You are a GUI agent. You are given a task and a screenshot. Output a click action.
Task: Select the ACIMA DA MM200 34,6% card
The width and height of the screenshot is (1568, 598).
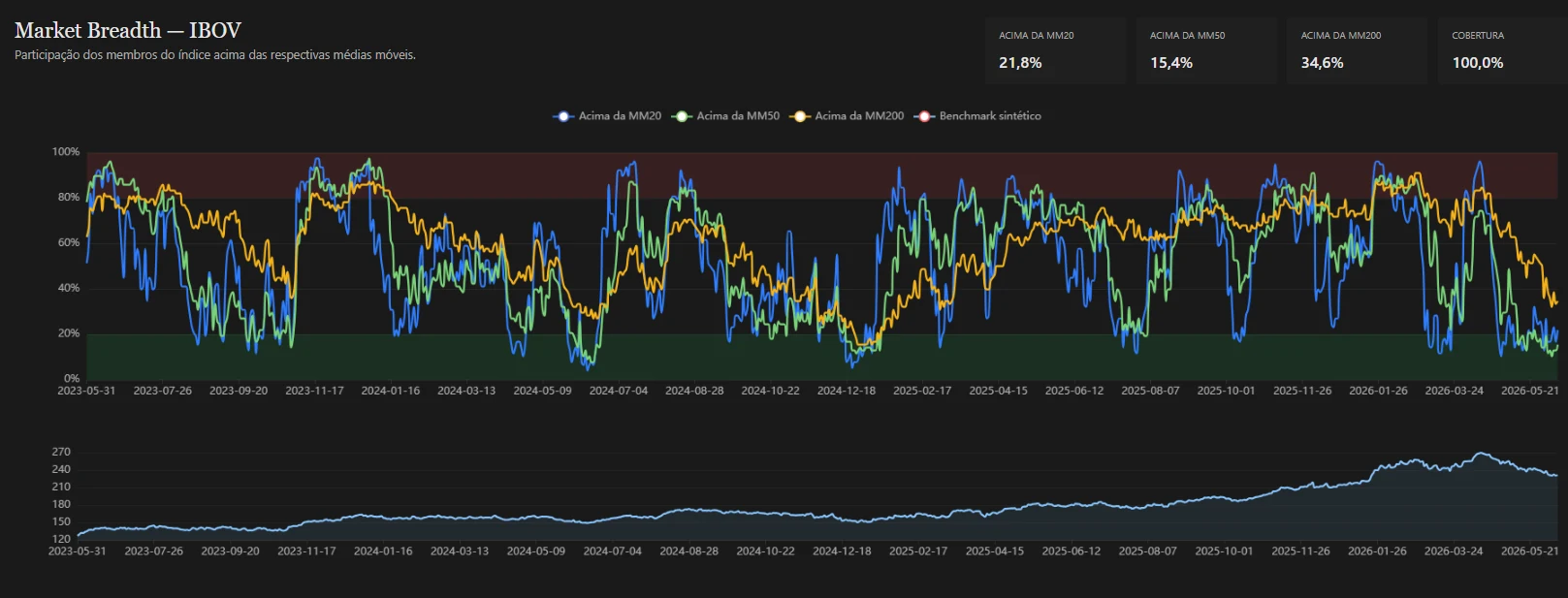(1357, 50)
